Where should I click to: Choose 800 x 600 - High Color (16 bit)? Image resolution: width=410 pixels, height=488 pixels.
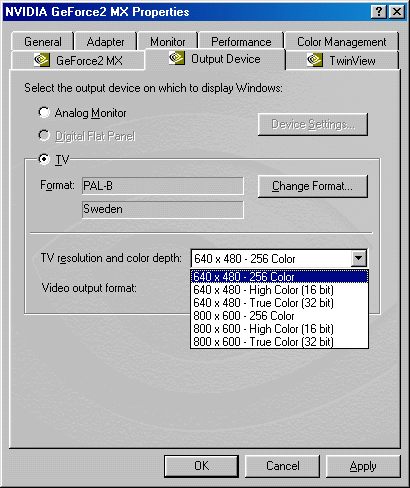280,329
